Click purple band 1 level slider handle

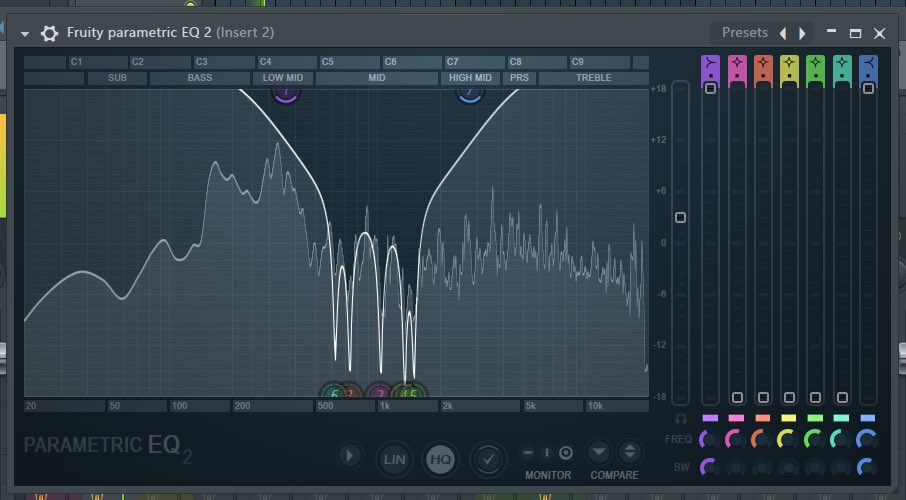click(x=711, y=88)
